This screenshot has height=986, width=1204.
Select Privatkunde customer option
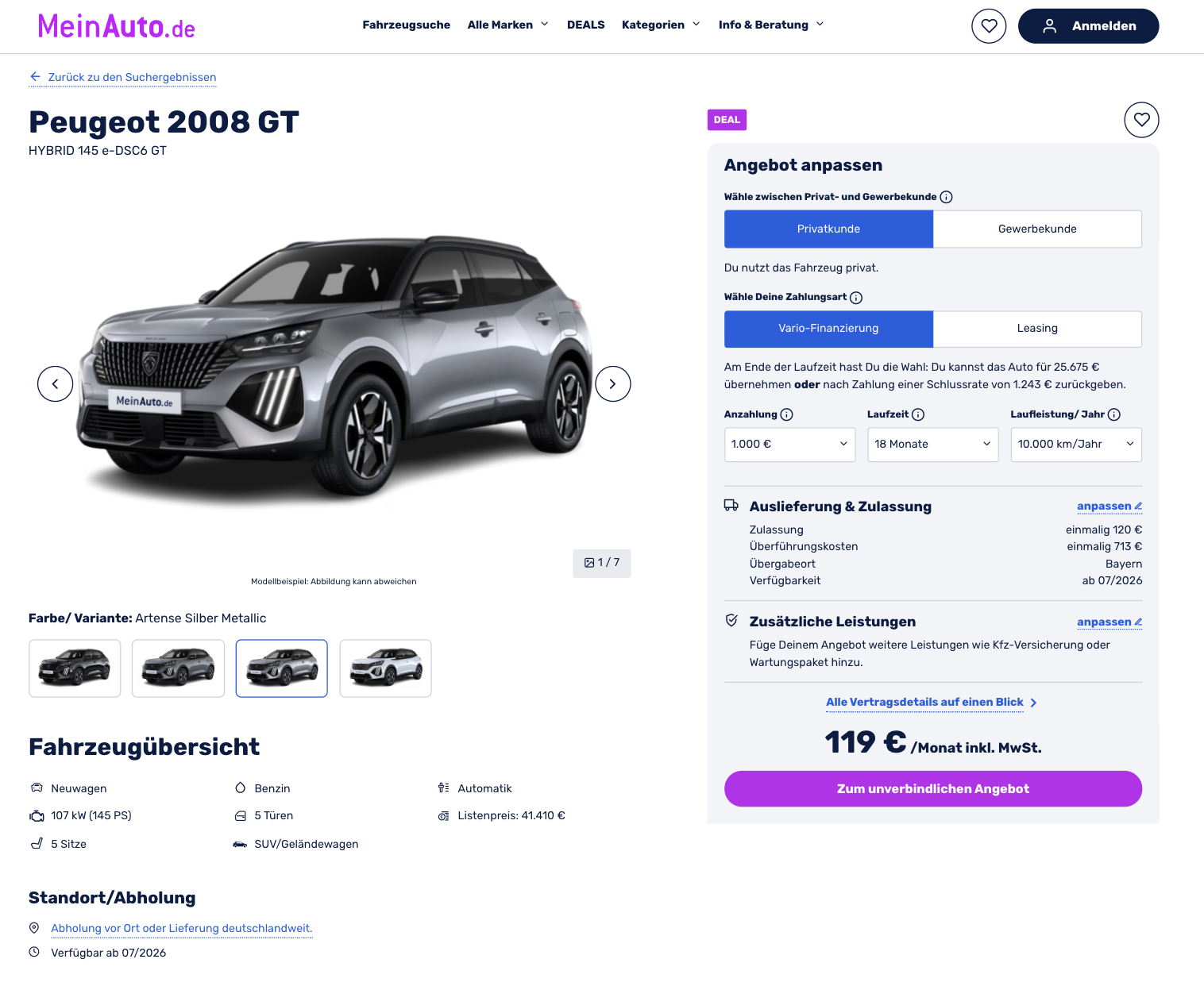click(x=828, y=229)
